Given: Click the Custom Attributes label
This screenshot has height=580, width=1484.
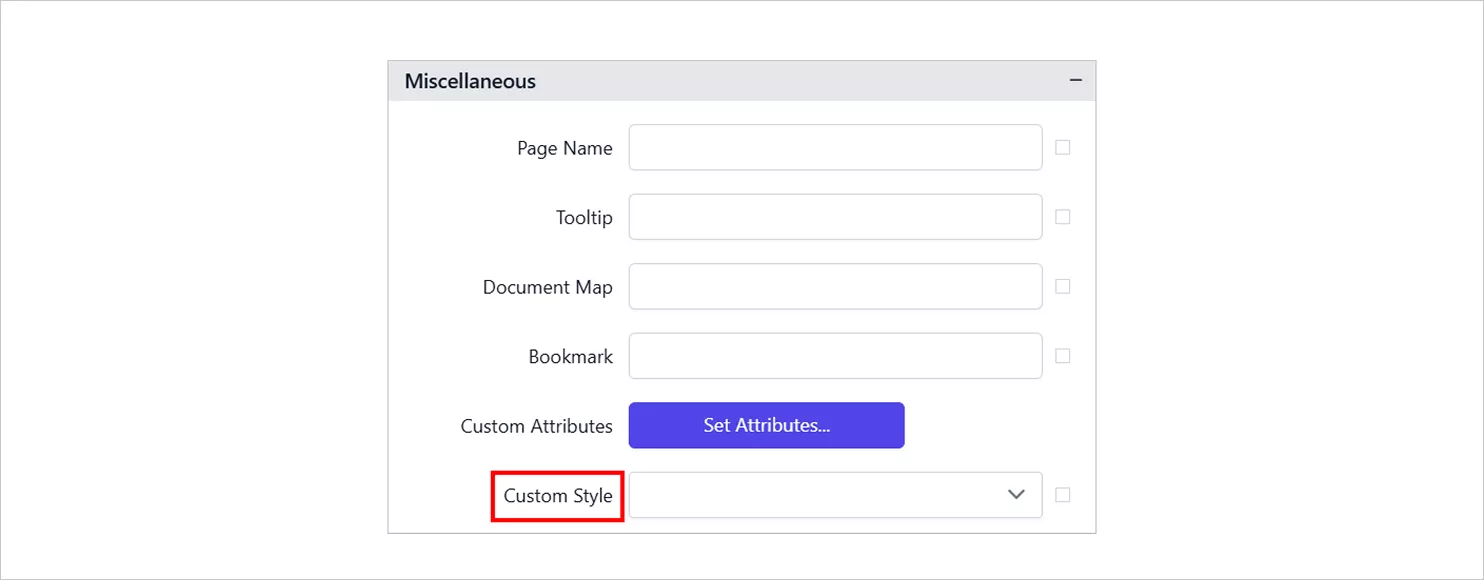Looking at the screenshot, I should coord(536,426).
